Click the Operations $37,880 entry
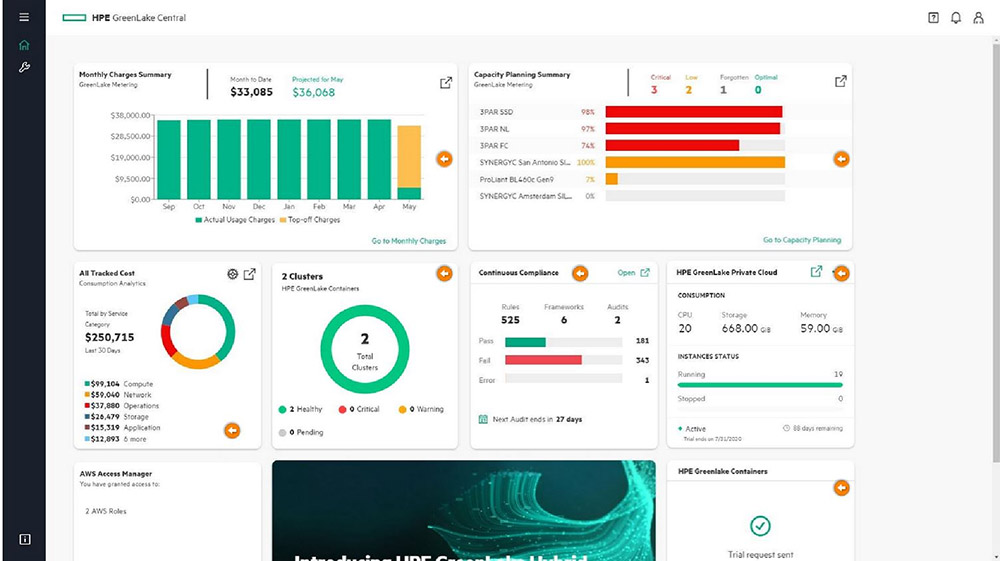The height and width of the screenshot is (561, 1000). pyautogui.click(x=122, y=406)
